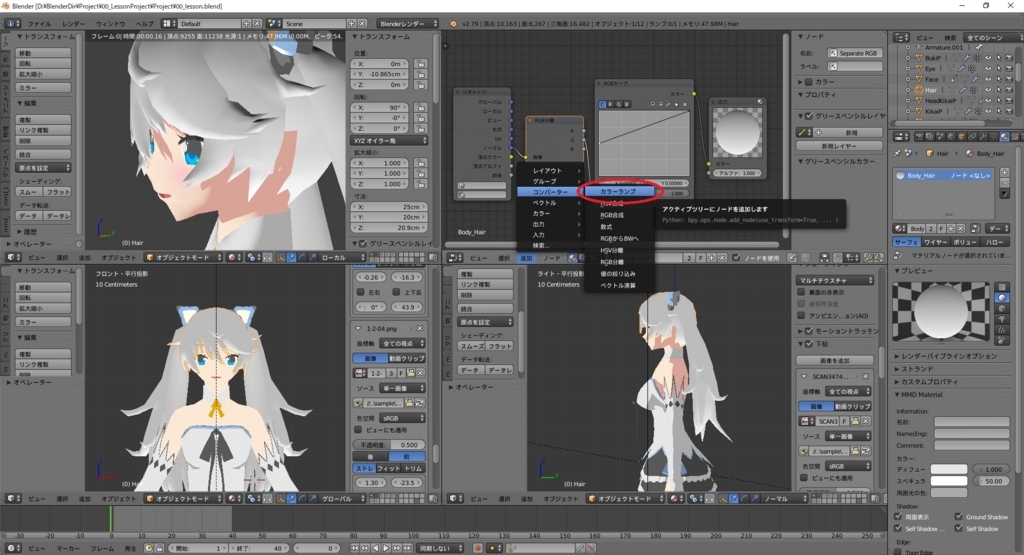Switch to the ワイヤー material type tab
The width and height of the screenshot is (1024, 555).
coord(935,242)
